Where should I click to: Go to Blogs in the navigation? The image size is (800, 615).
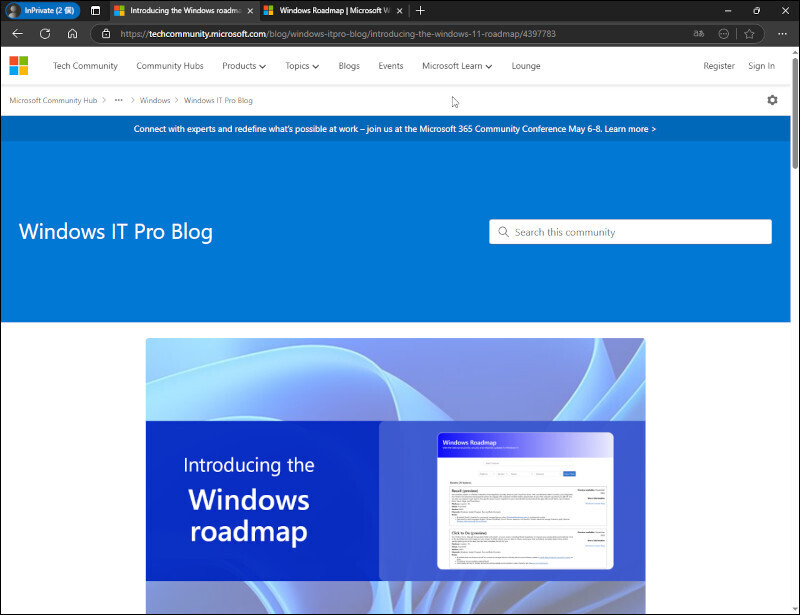tap(349, 66)
